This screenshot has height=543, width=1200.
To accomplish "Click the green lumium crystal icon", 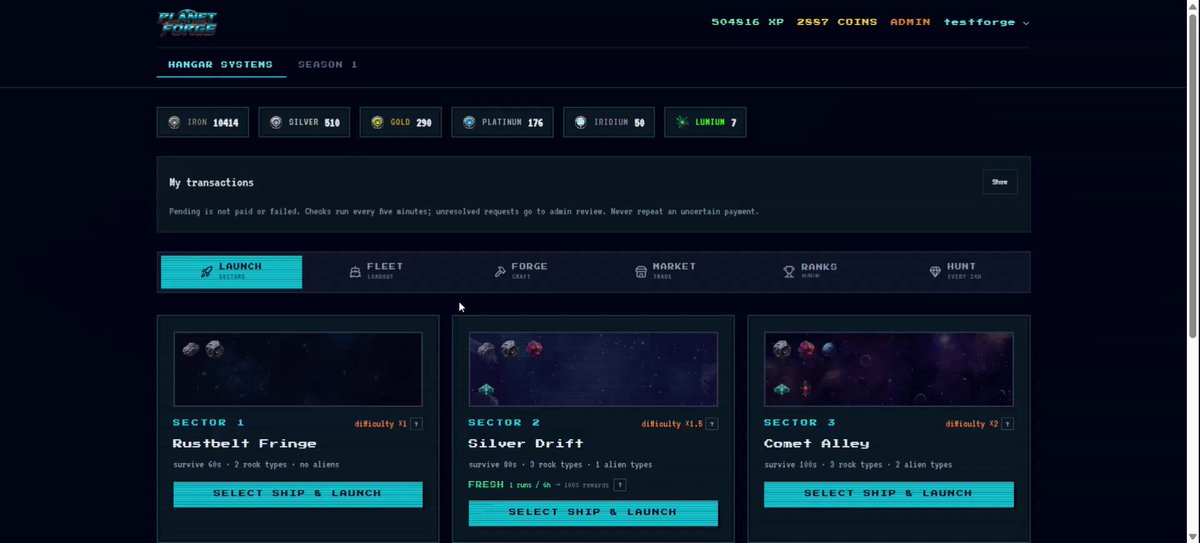I will click(x=682, y=122).
